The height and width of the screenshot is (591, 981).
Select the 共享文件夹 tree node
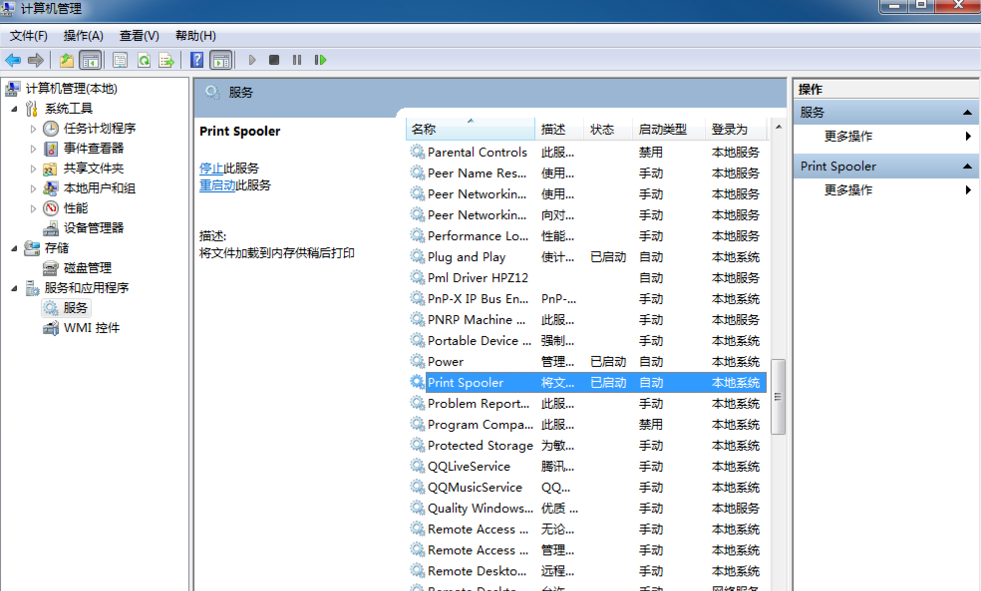[x=93, y=168]
